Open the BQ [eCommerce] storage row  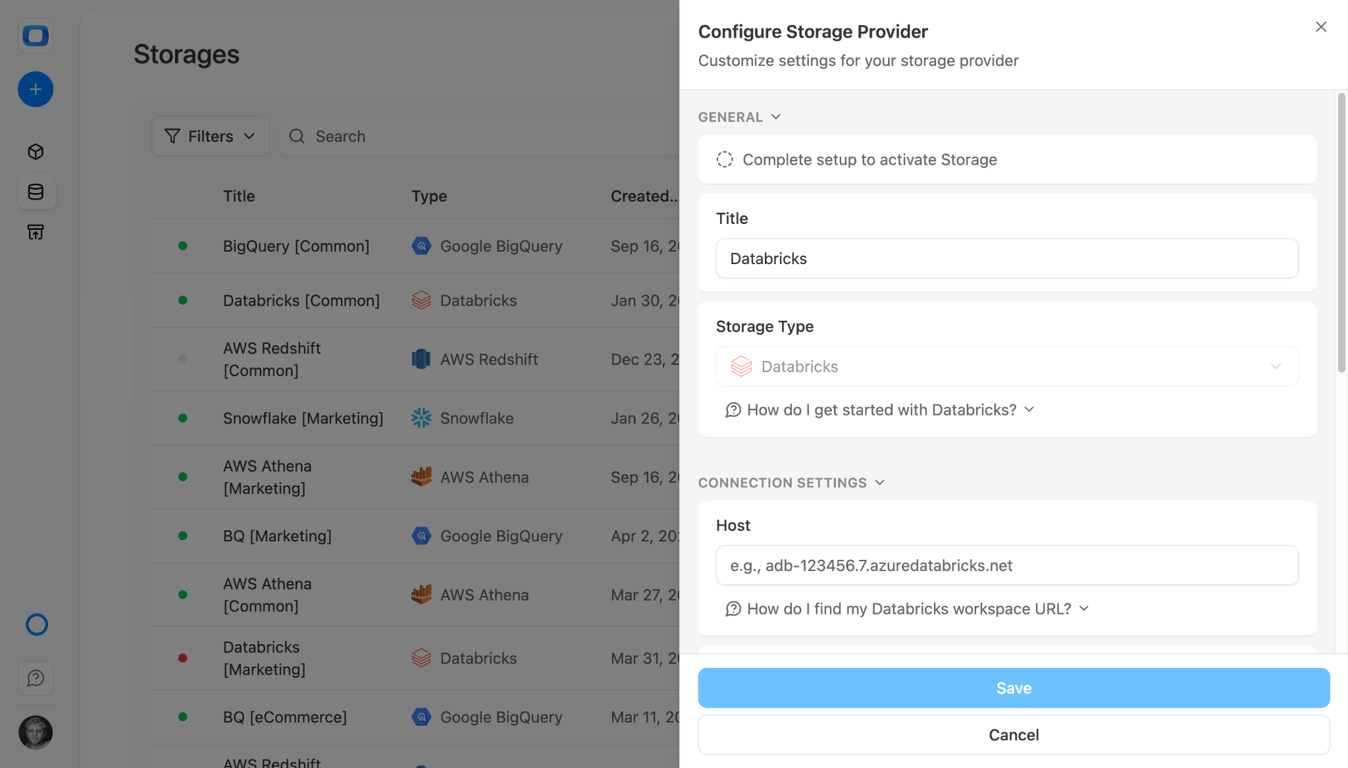point(416,717)
